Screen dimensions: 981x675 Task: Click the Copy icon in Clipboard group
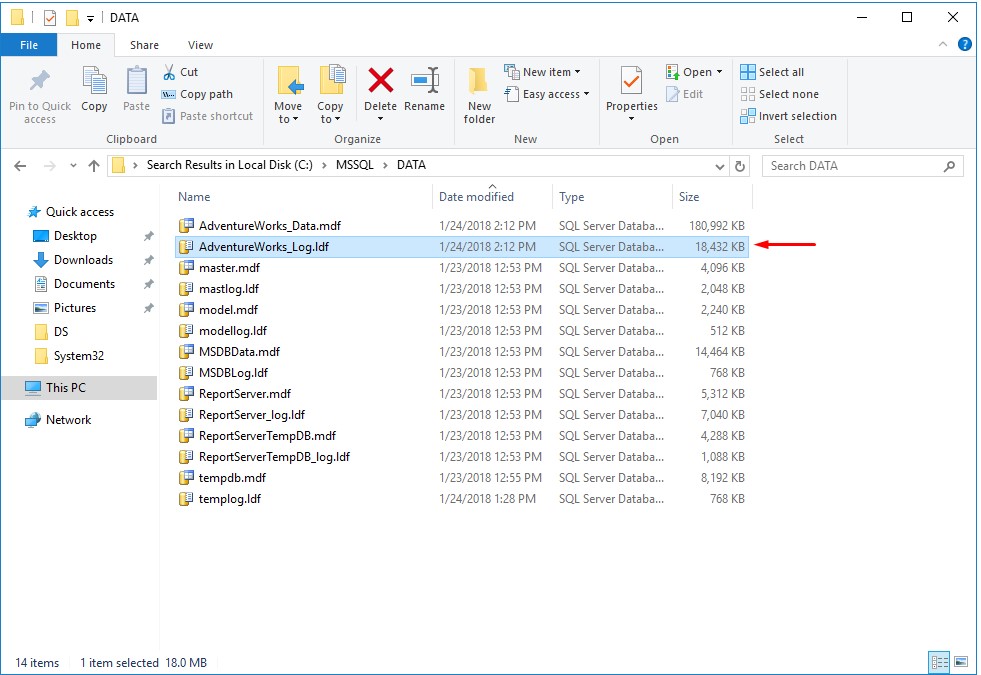[94, 82]
